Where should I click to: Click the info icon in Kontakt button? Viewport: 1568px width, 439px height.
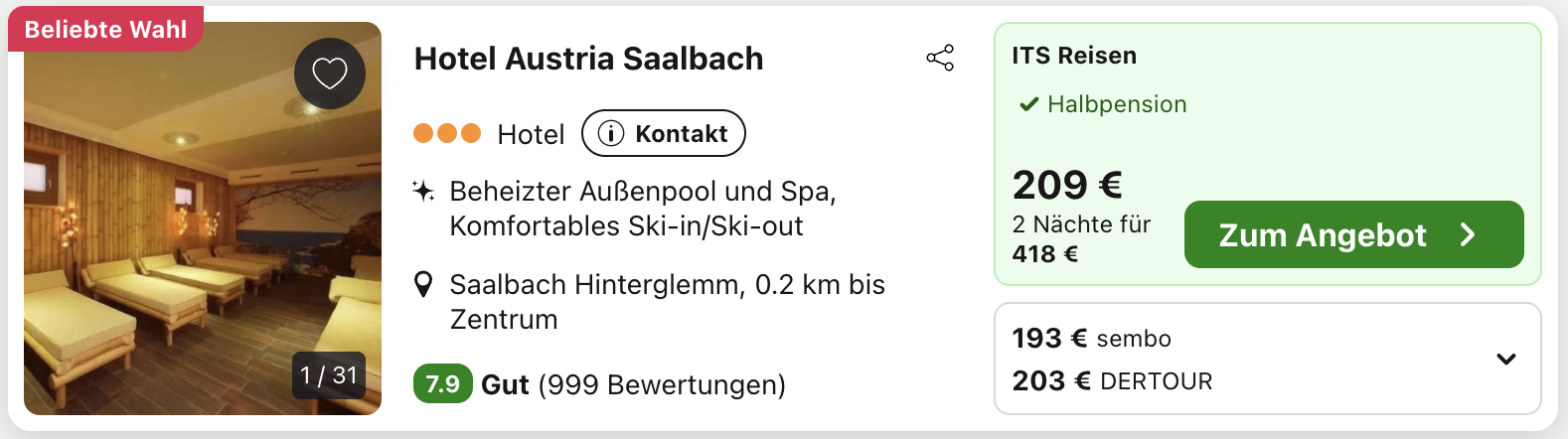pos(610,133)
